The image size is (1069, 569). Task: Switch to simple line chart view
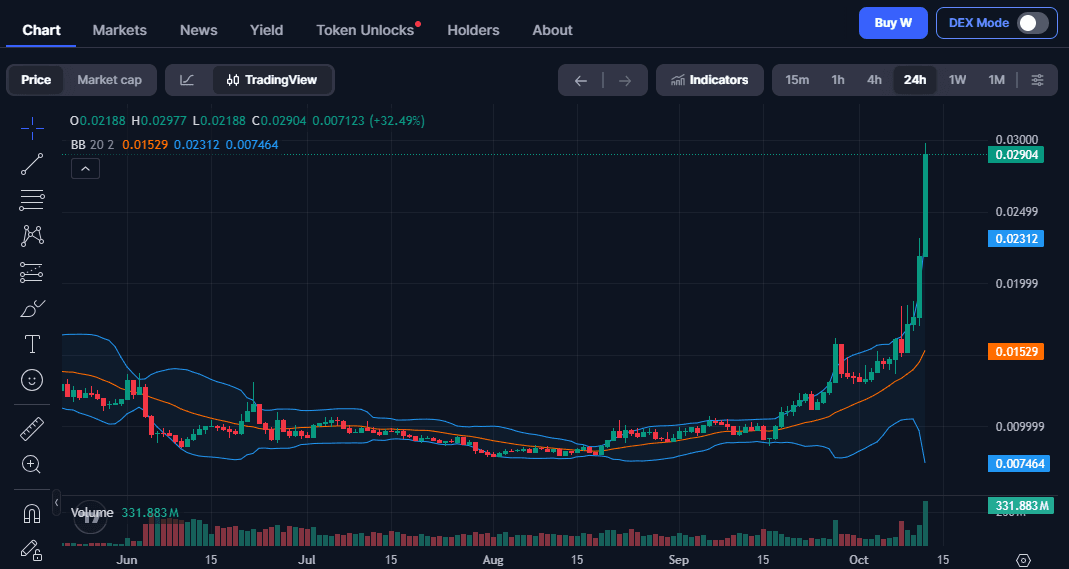pyautogui.click(x=187, y=80)
